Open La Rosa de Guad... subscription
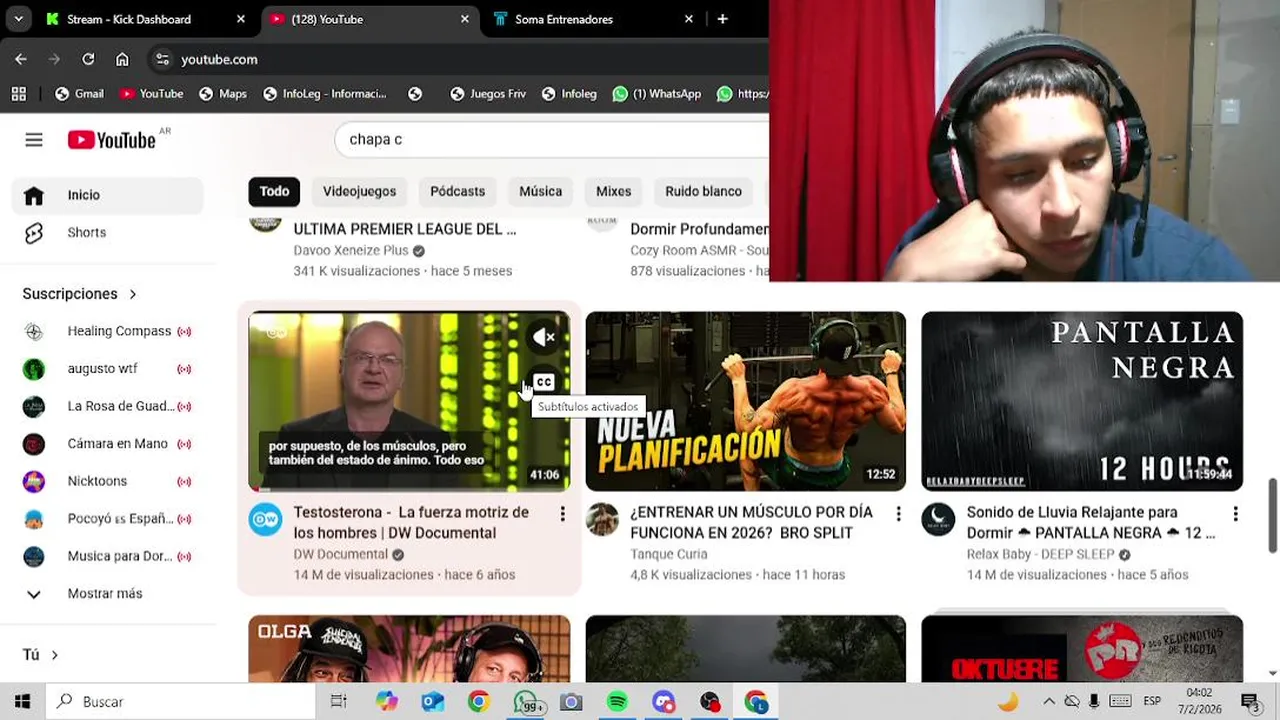 coord(108,406)
